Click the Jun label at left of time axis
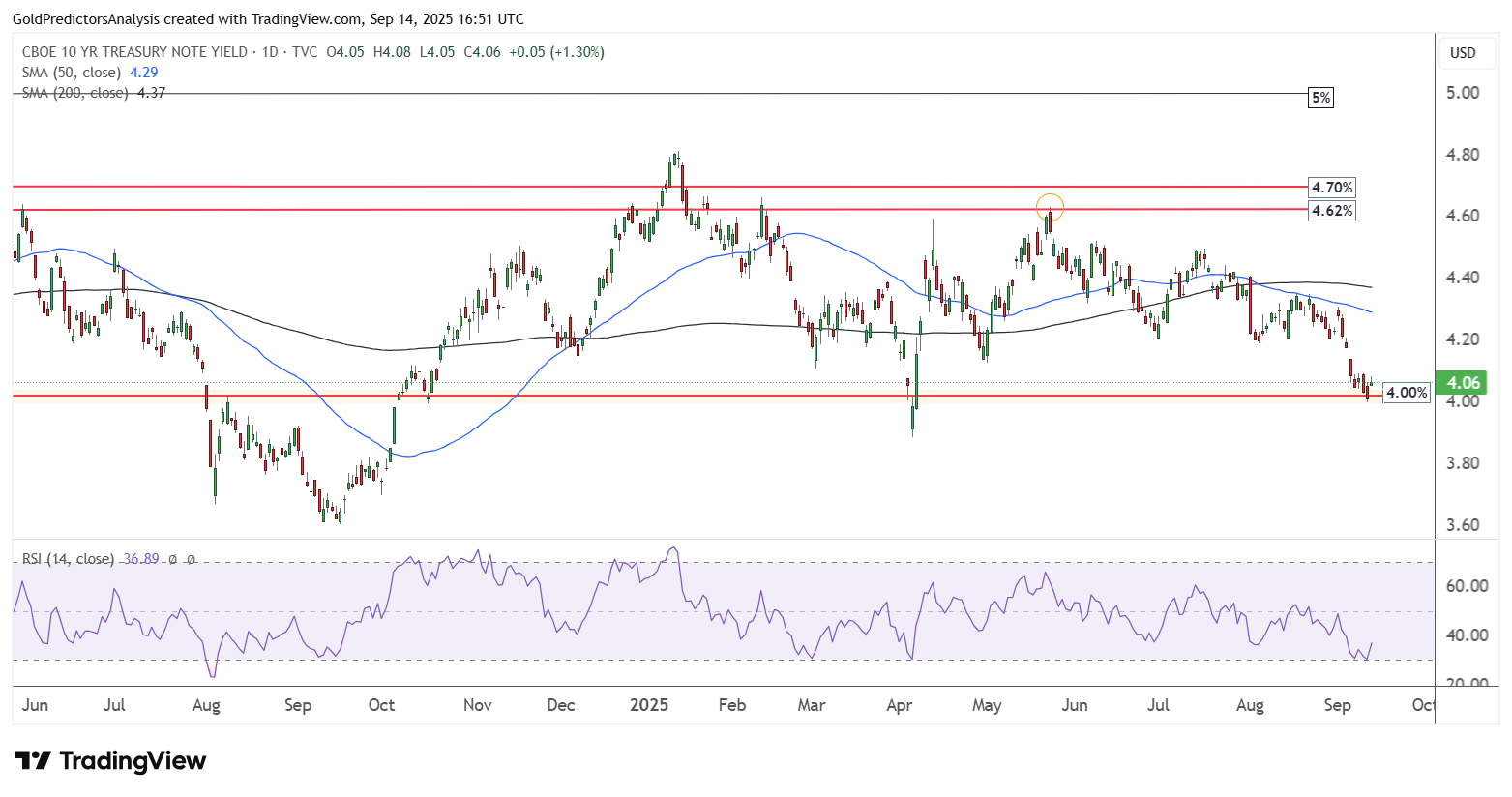Image resolution: width=1512 pixels, height=797 pixels. (x=35, y=705)
